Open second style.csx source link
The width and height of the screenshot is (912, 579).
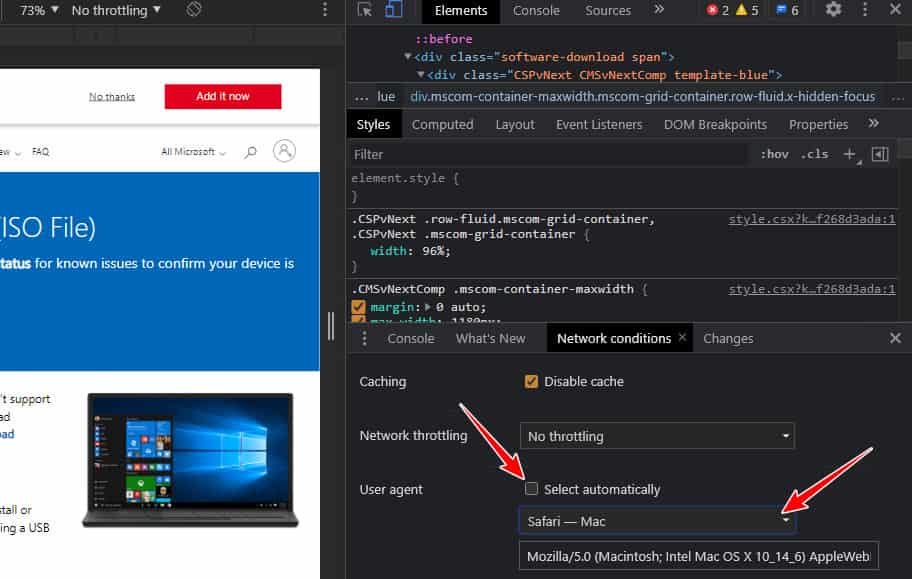click(812, 289)
